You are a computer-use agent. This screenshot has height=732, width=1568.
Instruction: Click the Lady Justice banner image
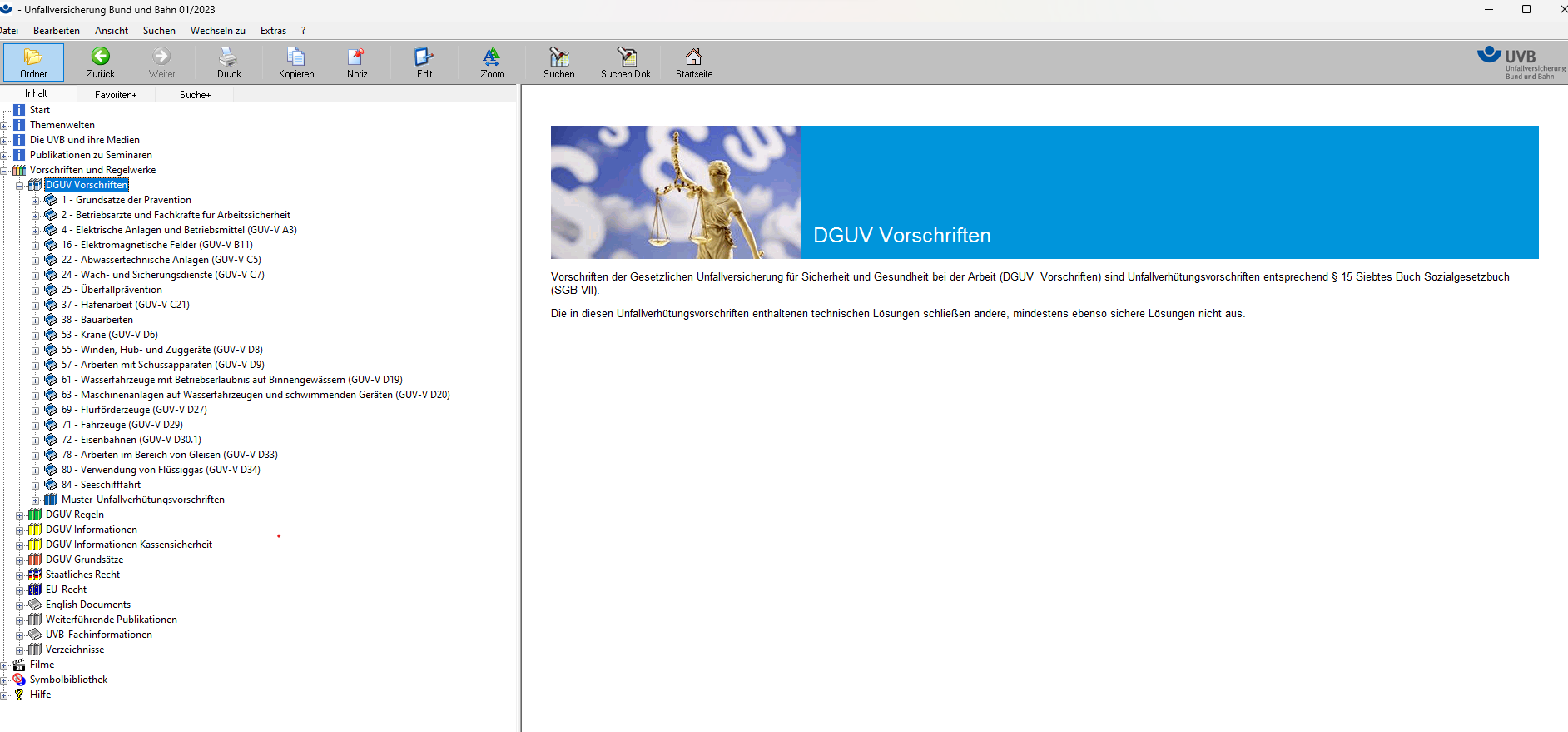[675, 192]
